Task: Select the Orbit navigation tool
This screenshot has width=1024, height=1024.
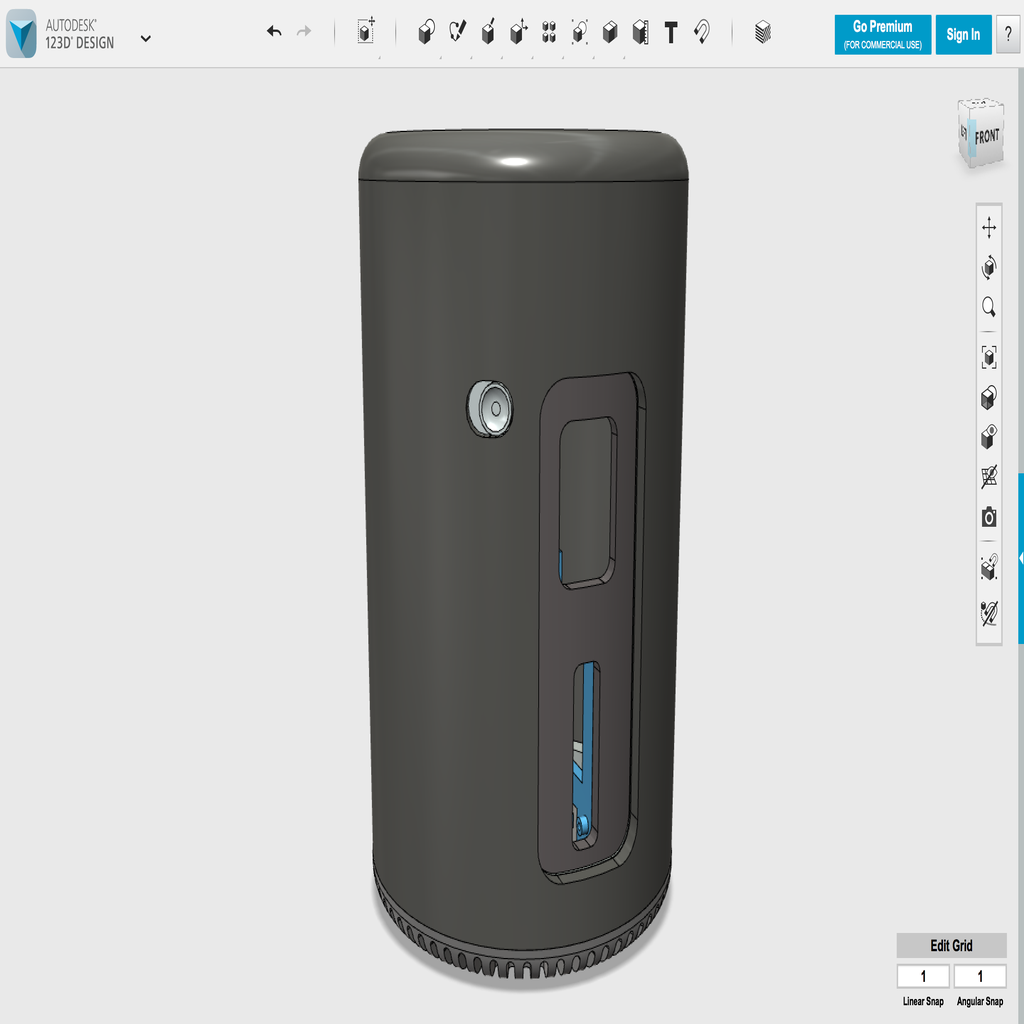Action: tap(989, 268)
